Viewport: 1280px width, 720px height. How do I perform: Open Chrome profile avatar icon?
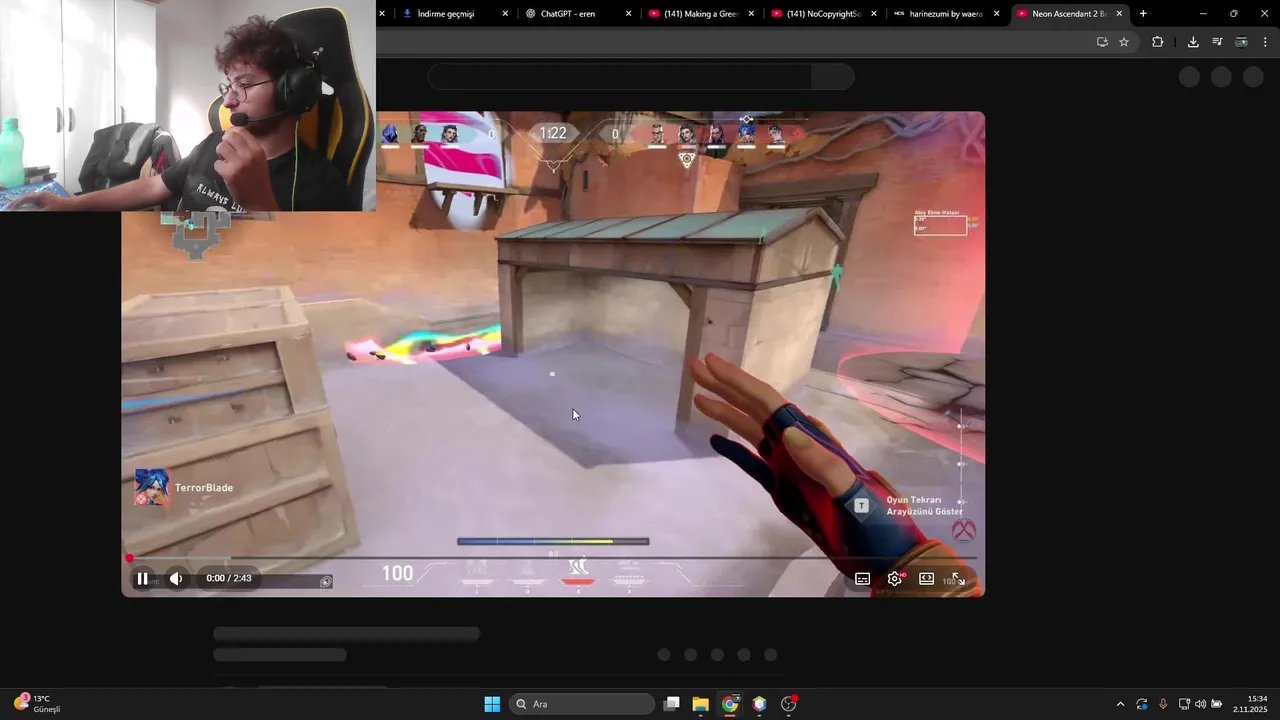(x=1241, y=42)
